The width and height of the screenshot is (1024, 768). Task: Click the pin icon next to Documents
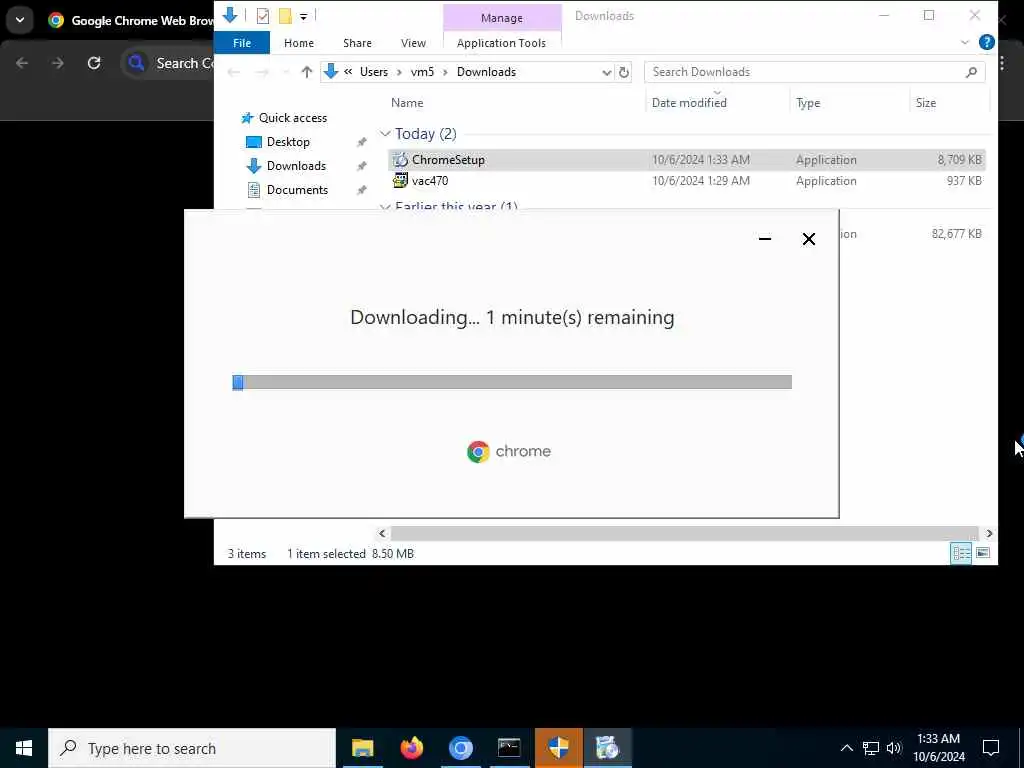point(361,191)
